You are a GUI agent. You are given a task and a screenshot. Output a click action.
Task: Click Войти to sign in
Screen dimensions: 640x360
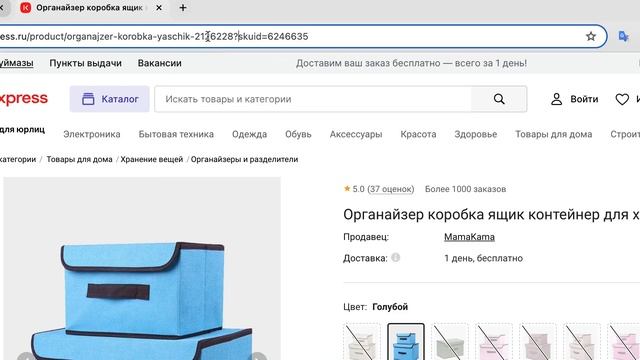pyautogui.click(x=584, y=99)
